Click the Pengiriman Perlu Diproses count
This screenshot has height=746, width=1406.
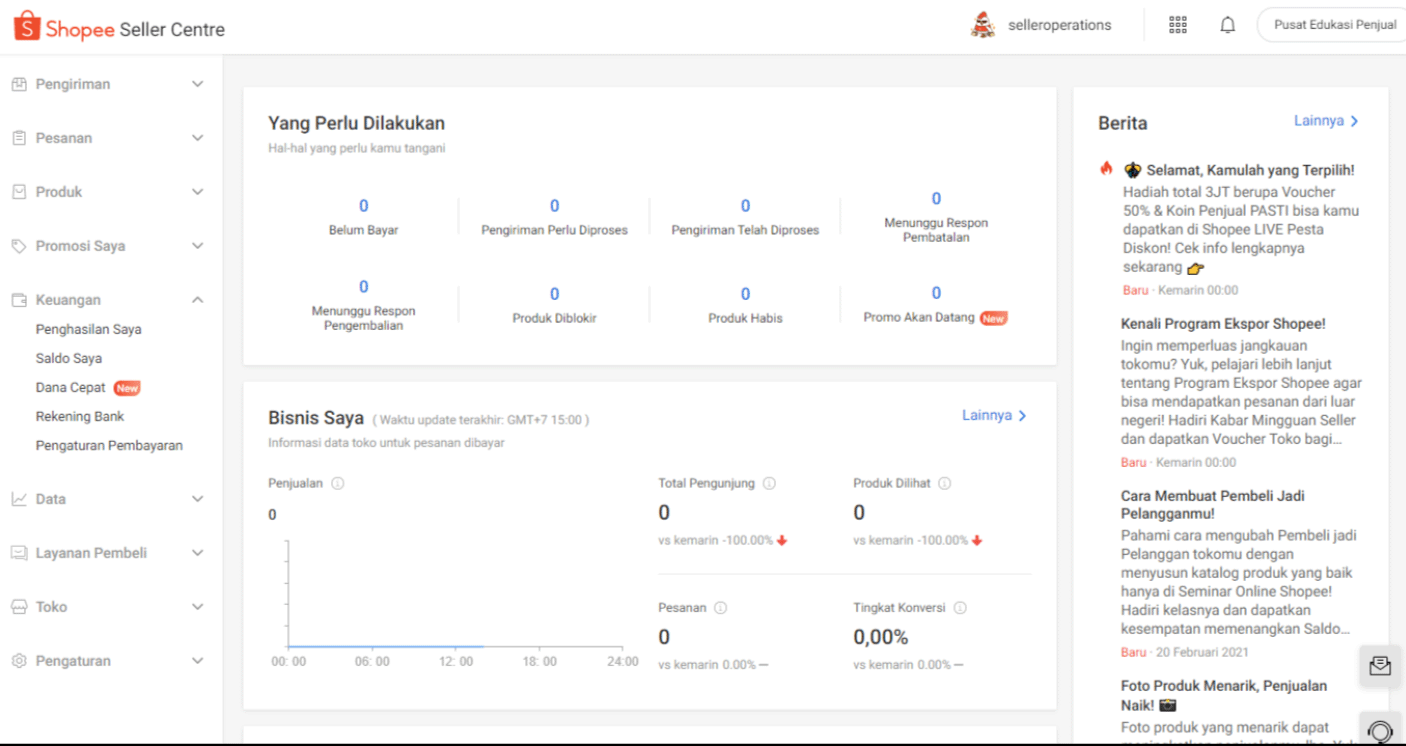click(554, 207)
